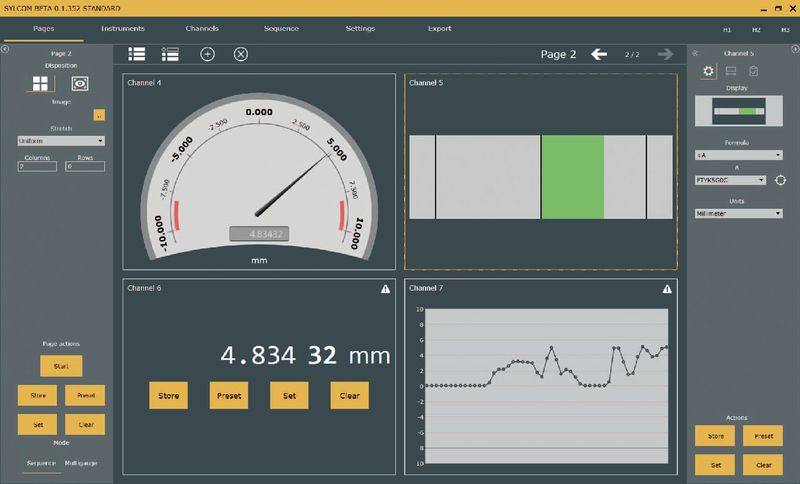Image resolution: width=800 pixels, height=484 pixels.
Task: Select the first list view icon in toolbar
Action: (x=137, y=54)
